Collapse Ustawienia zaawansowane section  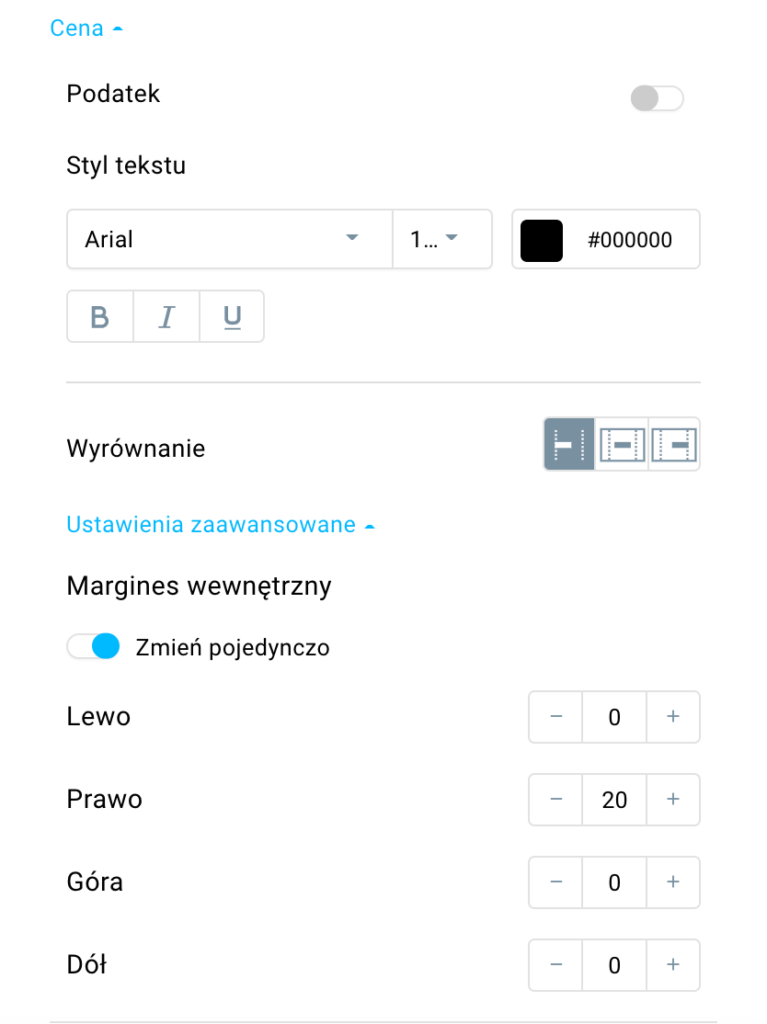pyautogui.click(x=221, y=524)
